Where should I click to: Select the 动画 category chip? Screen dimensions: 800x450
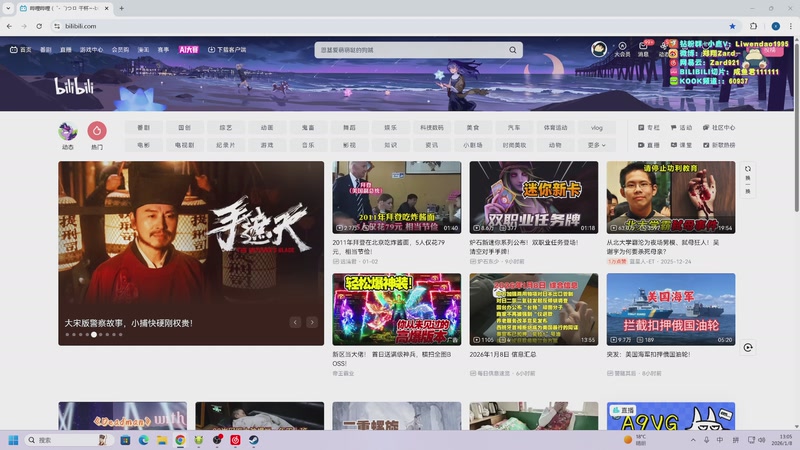(x=267, y=128)
